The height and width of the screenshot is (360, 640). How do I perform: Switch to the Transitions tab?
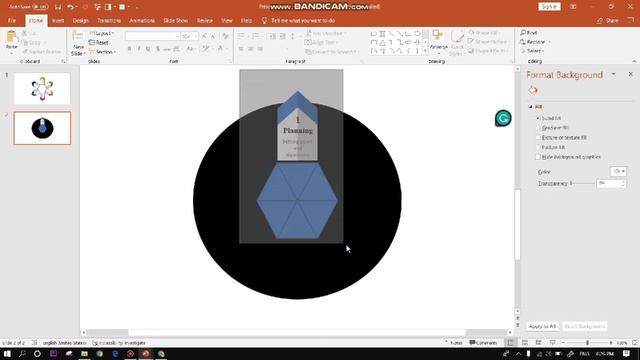(x=109, y=20)
